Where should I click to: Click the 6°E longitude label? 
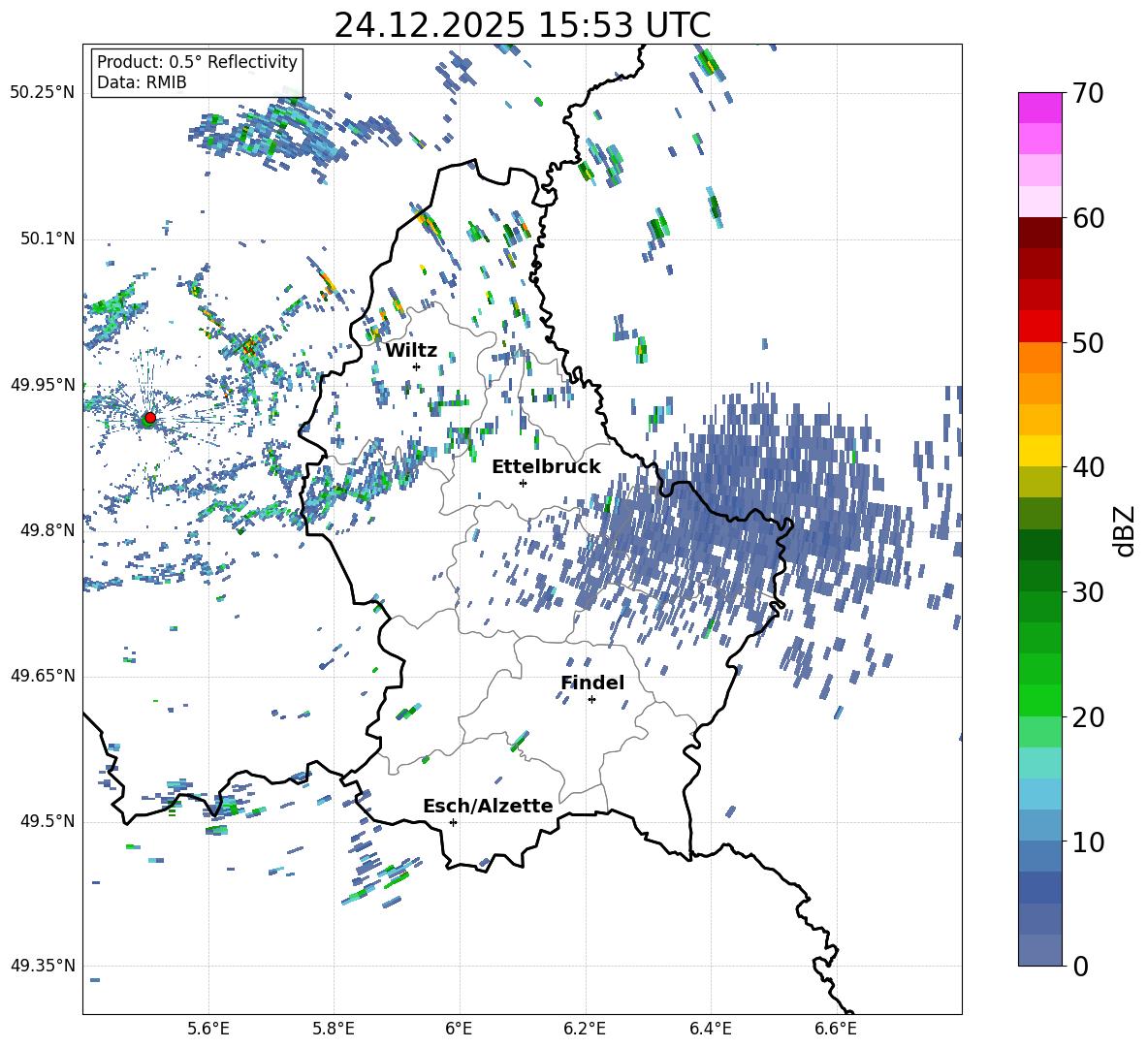(460, 1030)
